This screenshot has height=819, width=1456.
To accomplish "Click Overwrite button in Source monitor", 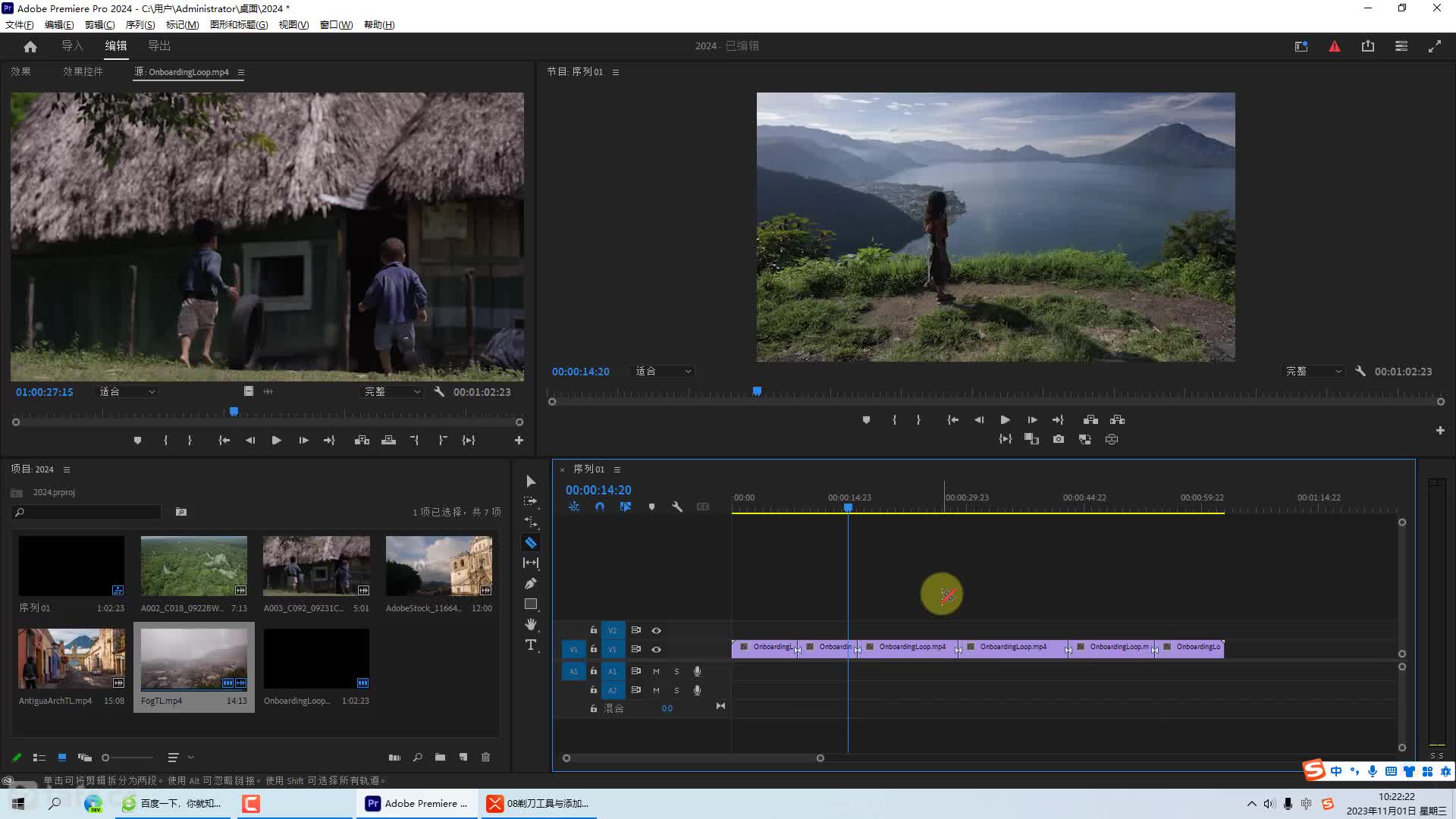I will point(388,440).
